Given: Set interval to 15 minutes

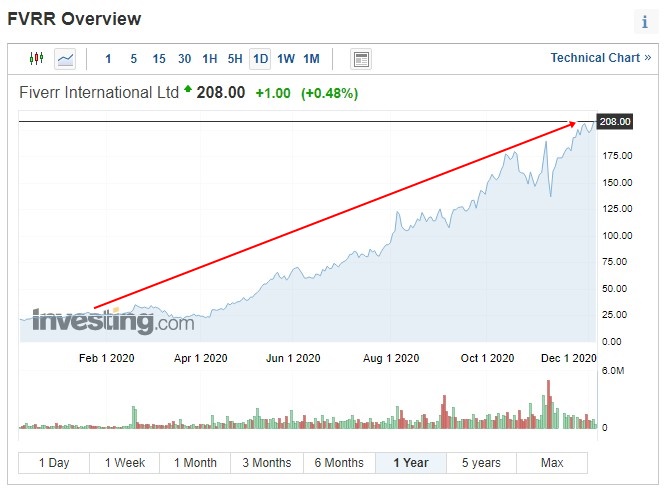Looking at the screenshot, I should (x=159, y=59).
